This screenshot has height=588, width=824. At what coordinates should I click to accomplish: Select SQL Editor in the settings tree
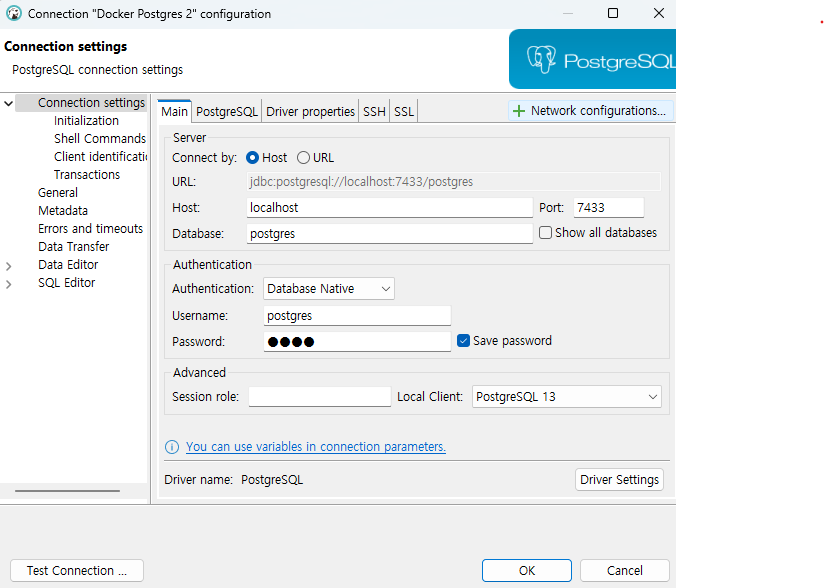coord(67,283)
